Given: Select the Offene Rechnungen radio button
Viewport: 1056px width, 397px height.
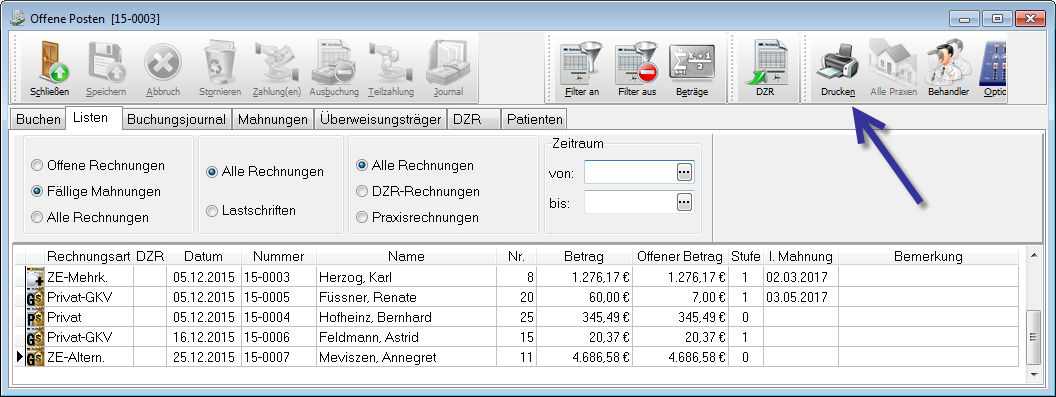Looking at the screenshot, I should click(37, 165).
